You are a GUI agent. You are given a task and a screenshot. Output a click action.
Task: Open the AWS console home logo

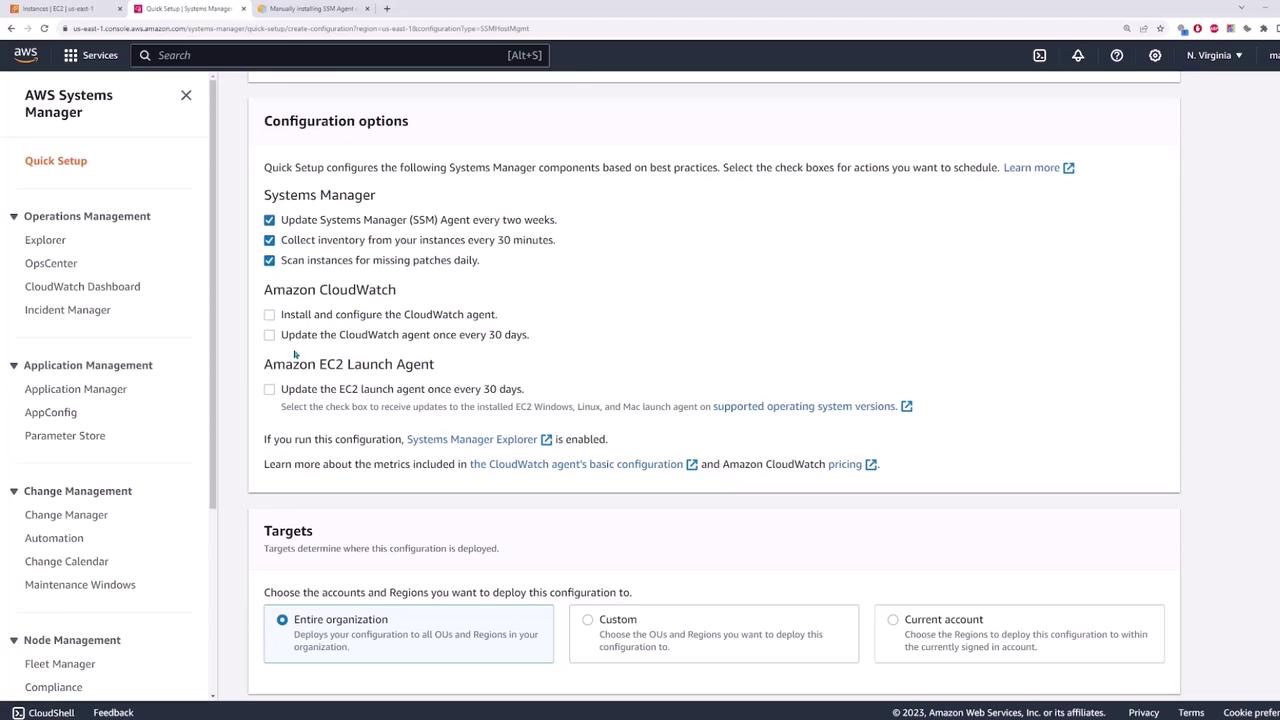(x=26, y=55)
